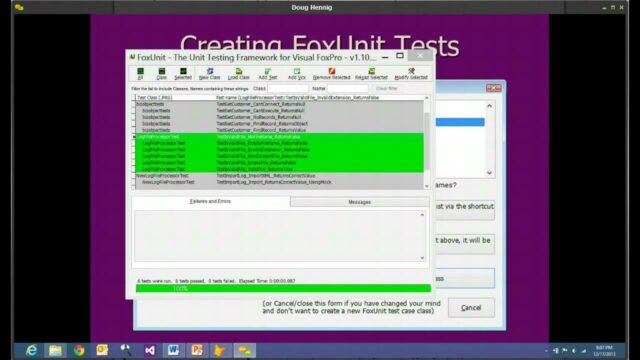Click the Clear filter button
Screen dimensions: 640x360
(387, 89)
